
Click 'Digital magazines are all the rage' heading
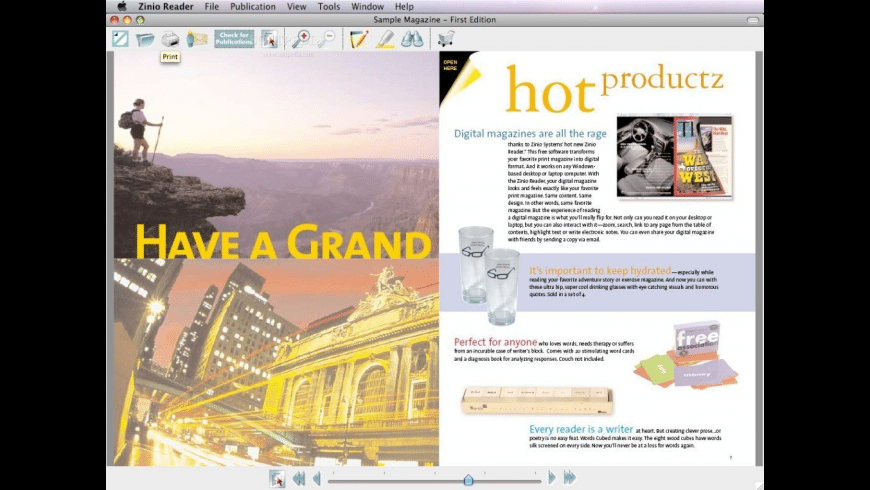click(530, 134)
